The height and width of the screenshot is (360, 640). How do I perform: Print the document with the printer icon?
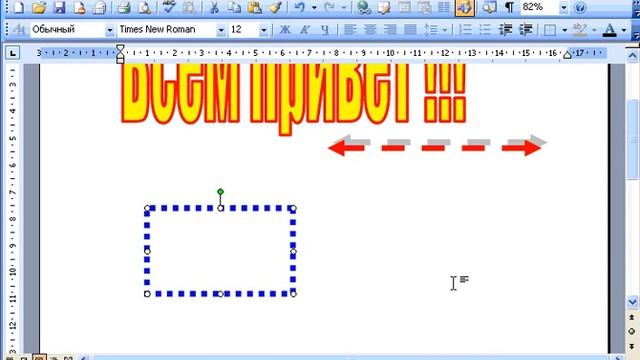(x=124, y=7)
